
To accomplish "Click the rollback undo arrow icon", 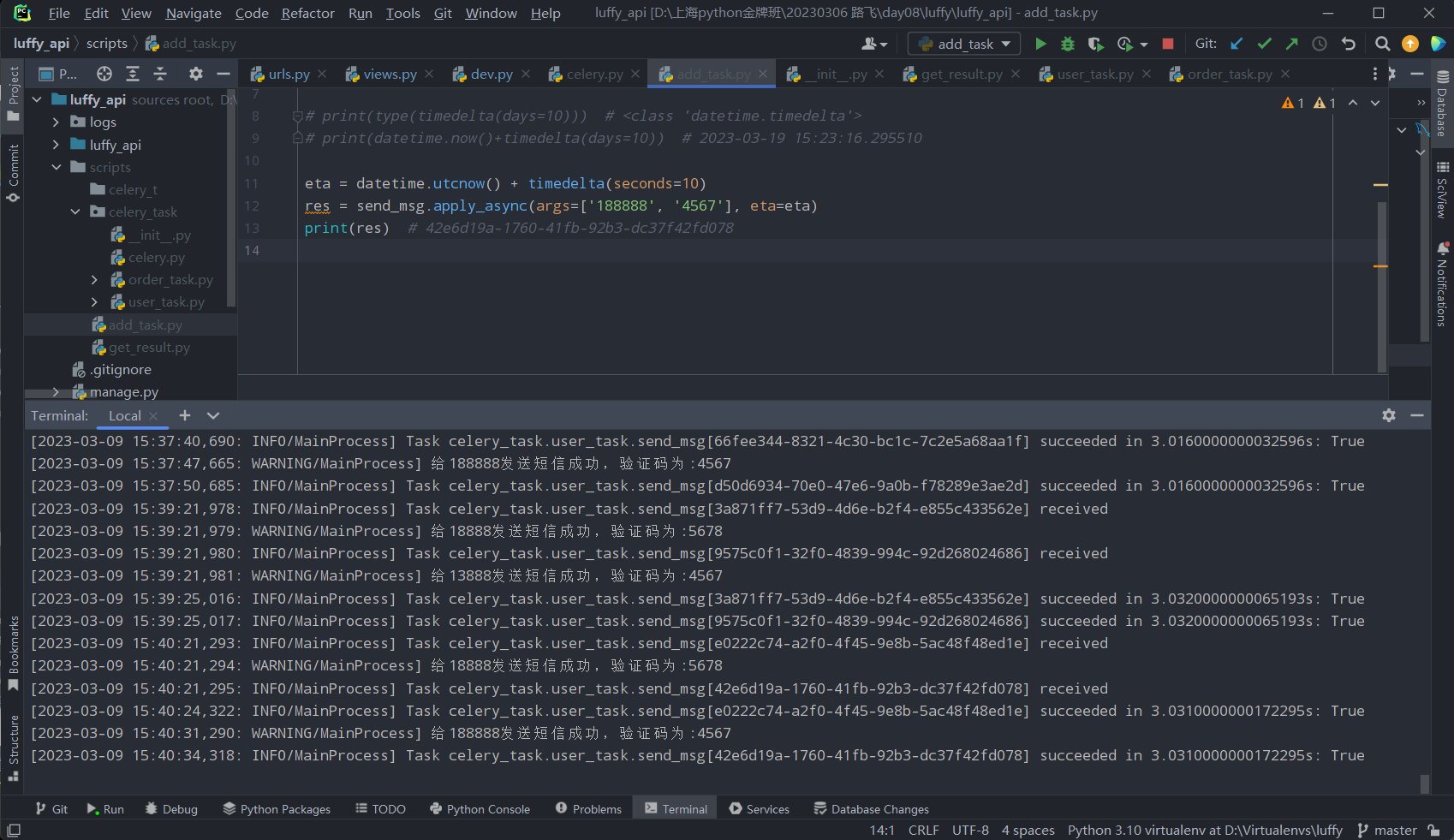I will pyautogui.click(x=1349, y=44).
